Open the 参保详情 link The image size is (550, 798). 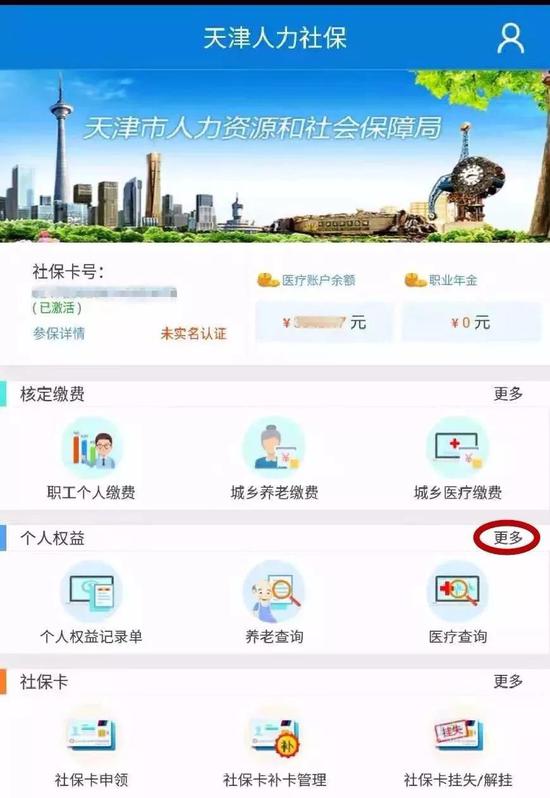click(x=59, y=333)
